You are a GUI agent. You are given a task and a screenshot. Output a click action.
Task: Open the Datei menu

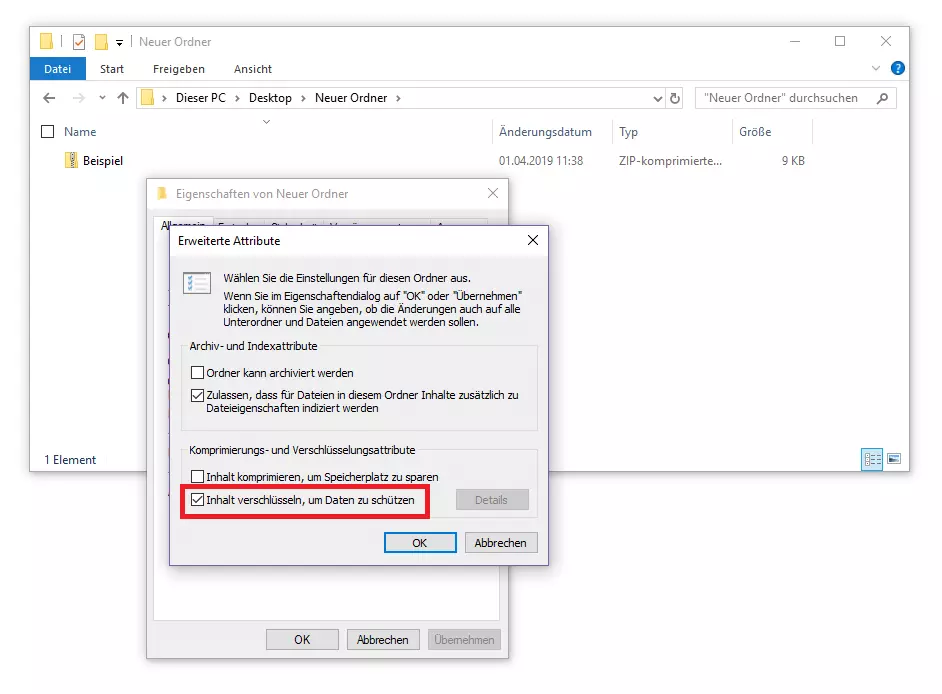pos(58,69)
